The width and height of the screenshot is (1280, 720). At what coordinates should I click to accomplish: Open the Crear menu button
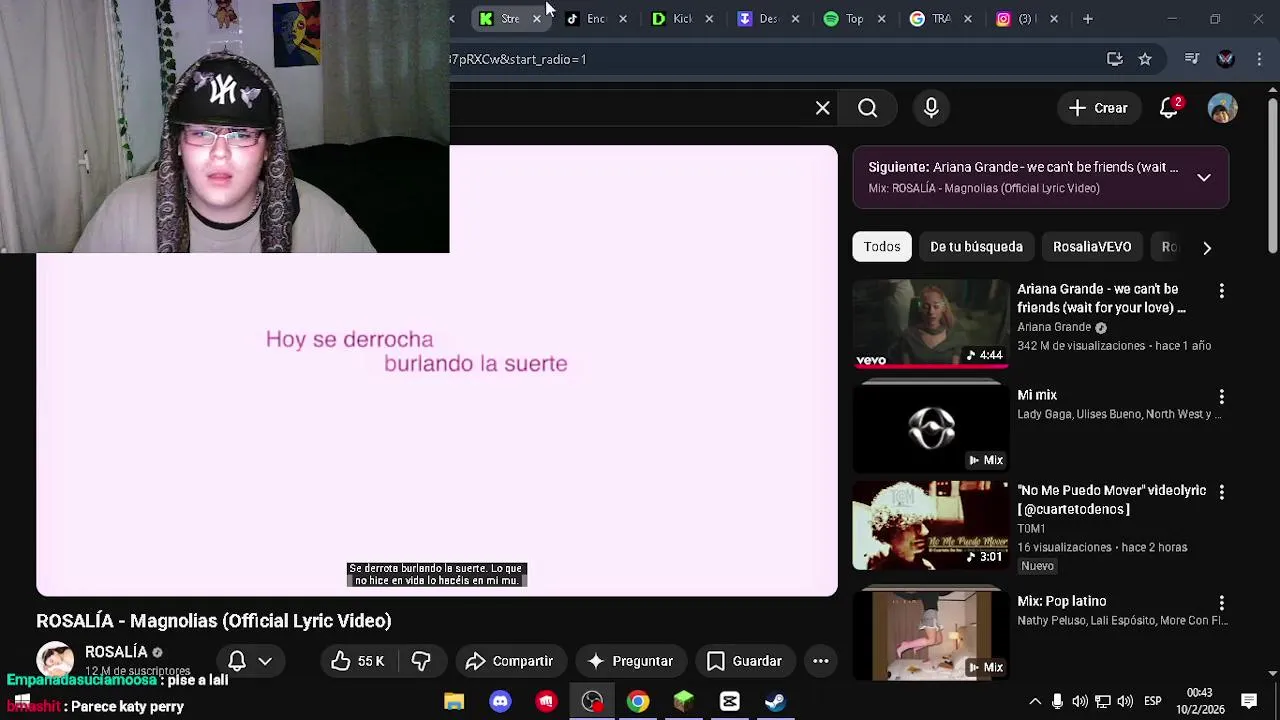click(x=1098, y=108)
